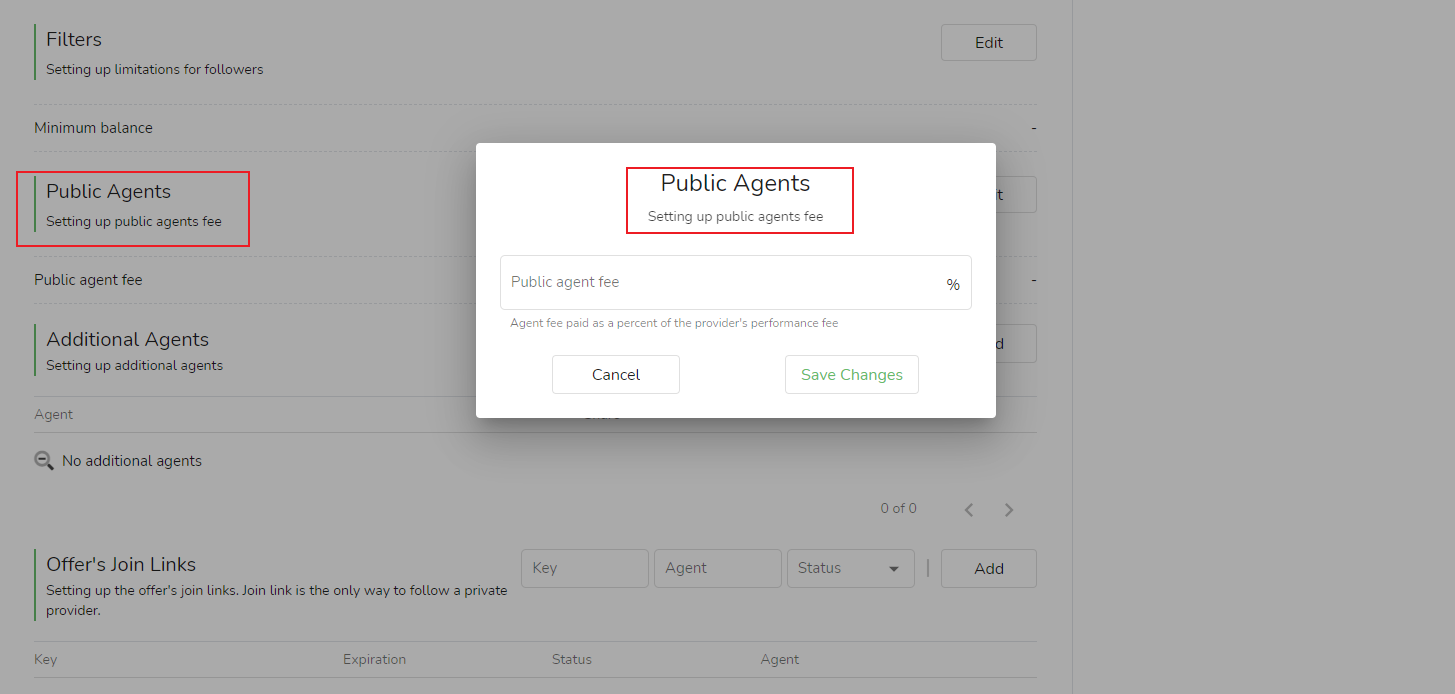Click the Key column header in links table

click(x=45, y=659)
